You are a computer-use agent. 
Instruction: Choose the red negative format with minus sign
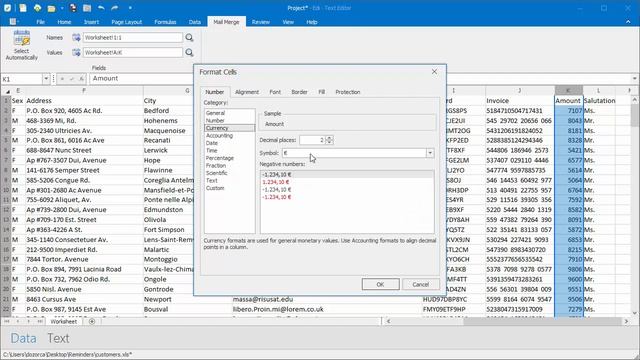[x=347, y=197]
